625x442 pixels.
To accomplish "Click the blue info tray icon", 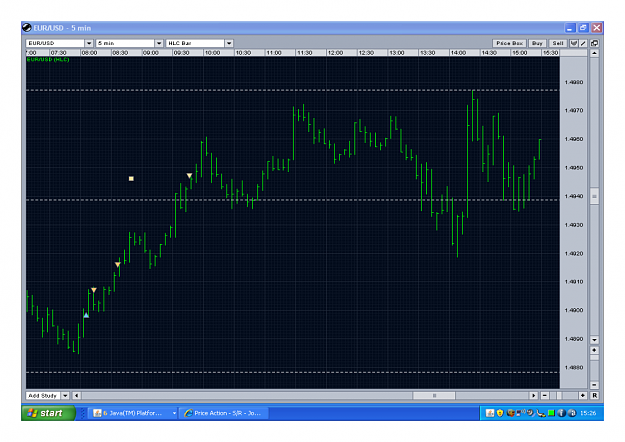I will 562,413.
